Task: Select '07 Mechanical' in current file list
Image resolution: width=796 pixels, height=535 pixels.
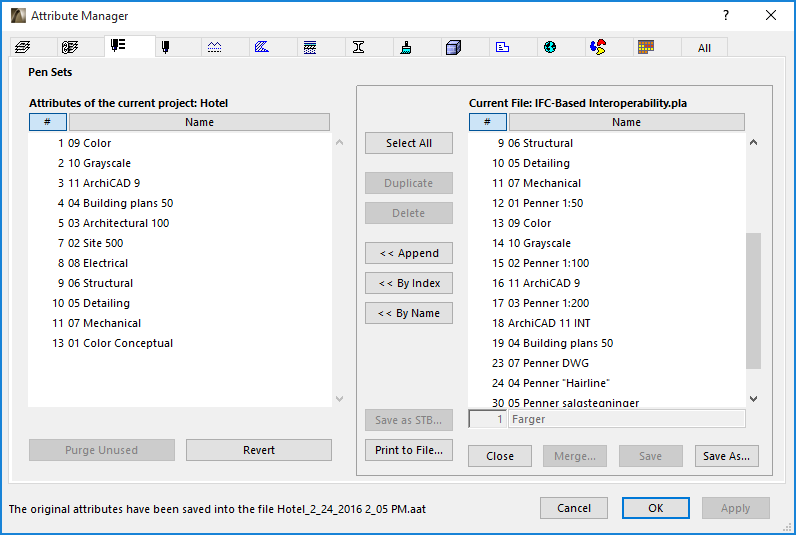Action: click(607, 183)
